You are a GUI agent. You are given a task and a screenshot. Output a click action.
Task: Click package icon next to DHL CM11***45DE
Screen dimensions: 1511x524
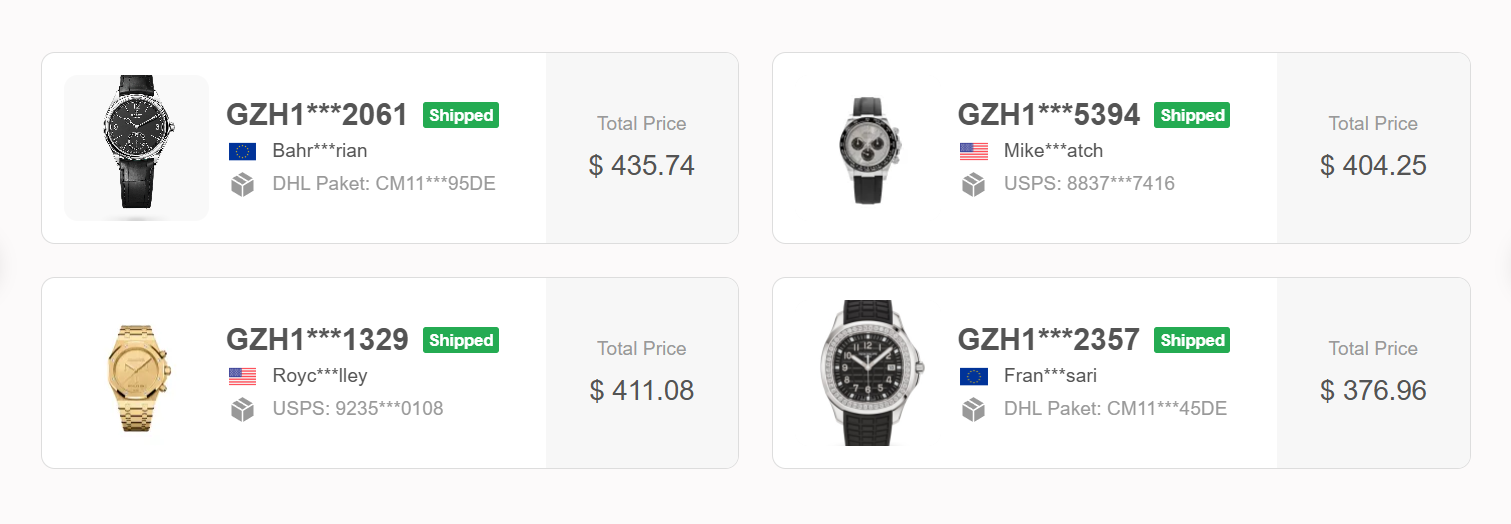pos(973,409)
